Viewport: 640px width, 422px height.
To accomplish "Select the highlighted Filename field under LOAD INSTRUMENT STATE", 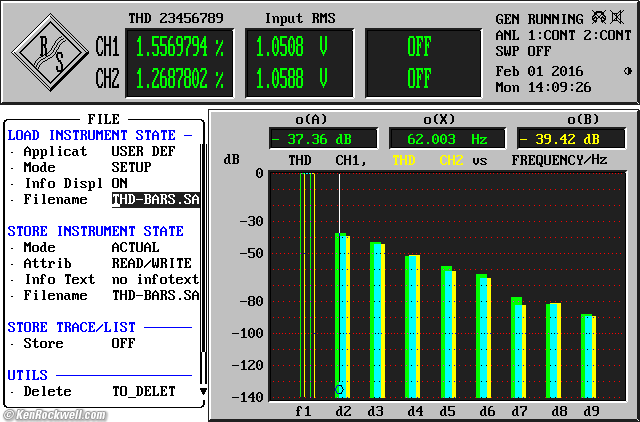I will coord(156,200).
